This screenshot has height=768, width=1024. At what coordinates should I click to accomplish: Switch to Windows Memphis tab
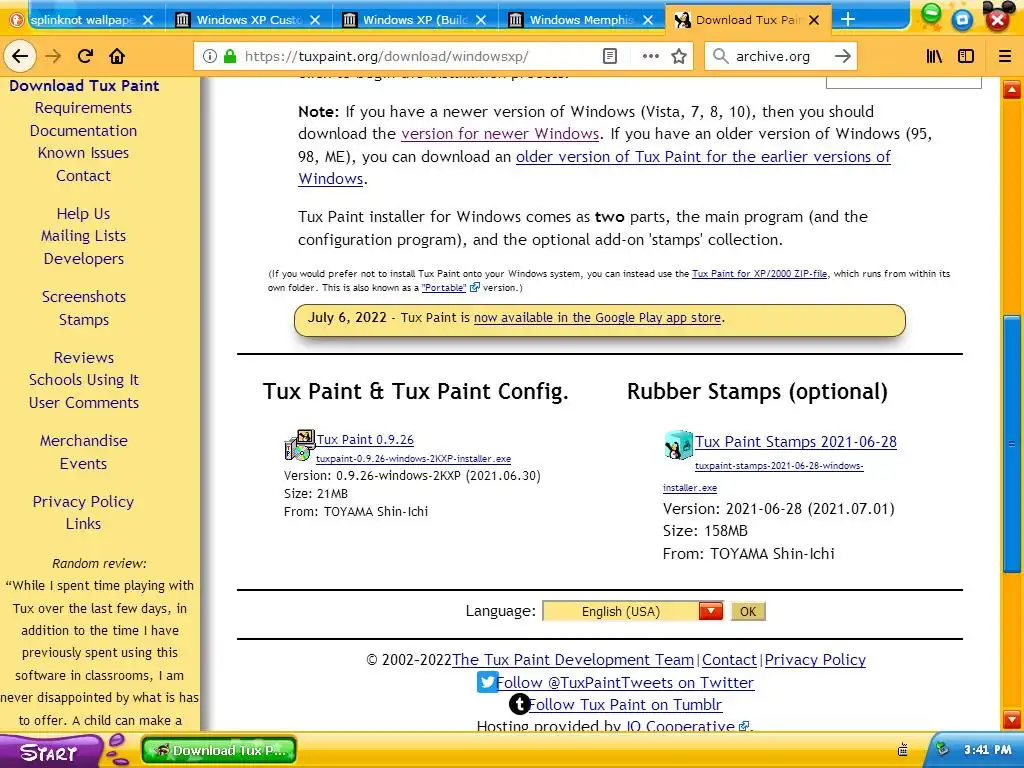pos(581,20)
